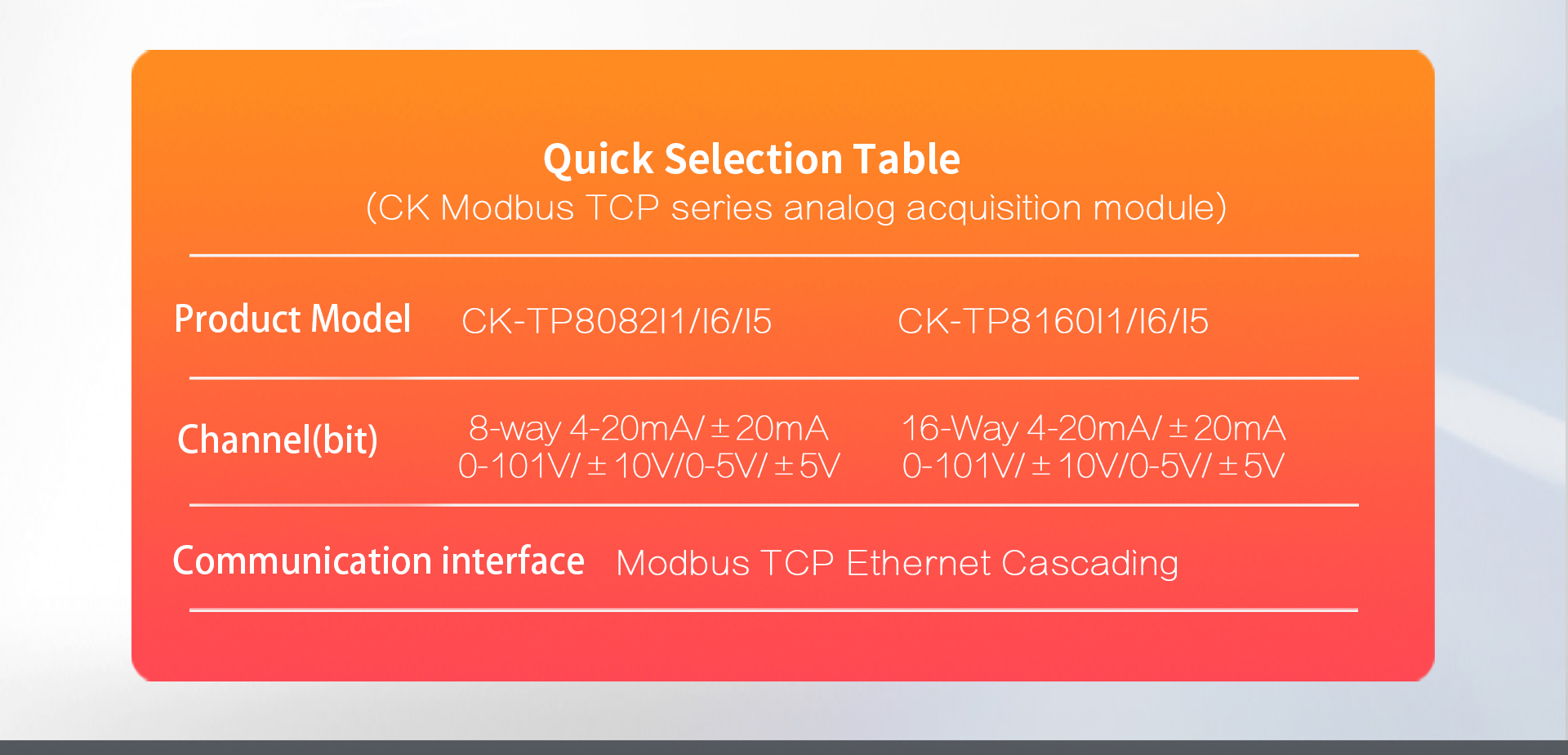This screenshot has height=755, width=1568.
Task: Click the 16-Way 4-20mA/±20mA text
Action: pos(1094,428)
